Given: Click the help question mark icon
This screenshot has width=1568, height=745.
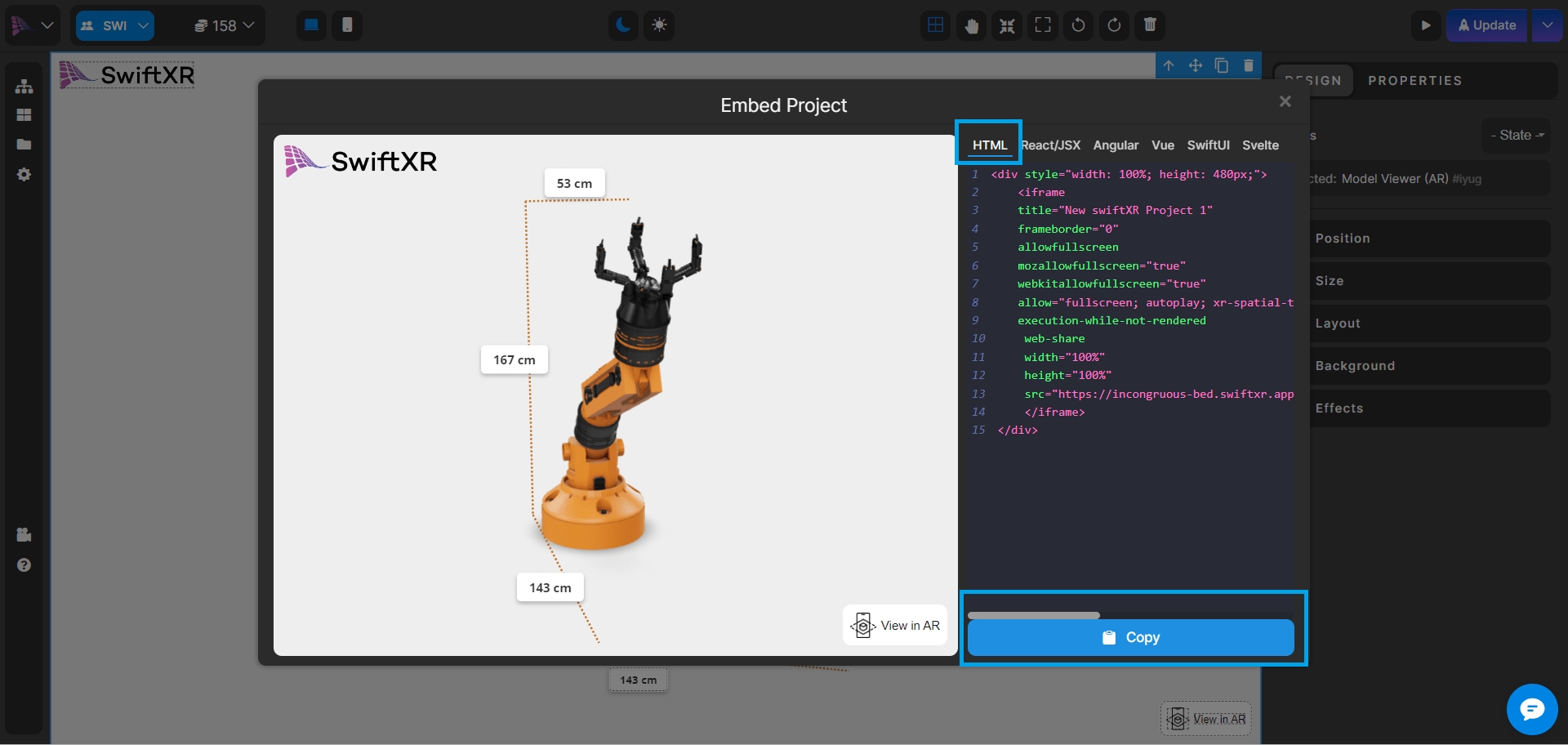Looking at the screenshot, I should point(24,565).
